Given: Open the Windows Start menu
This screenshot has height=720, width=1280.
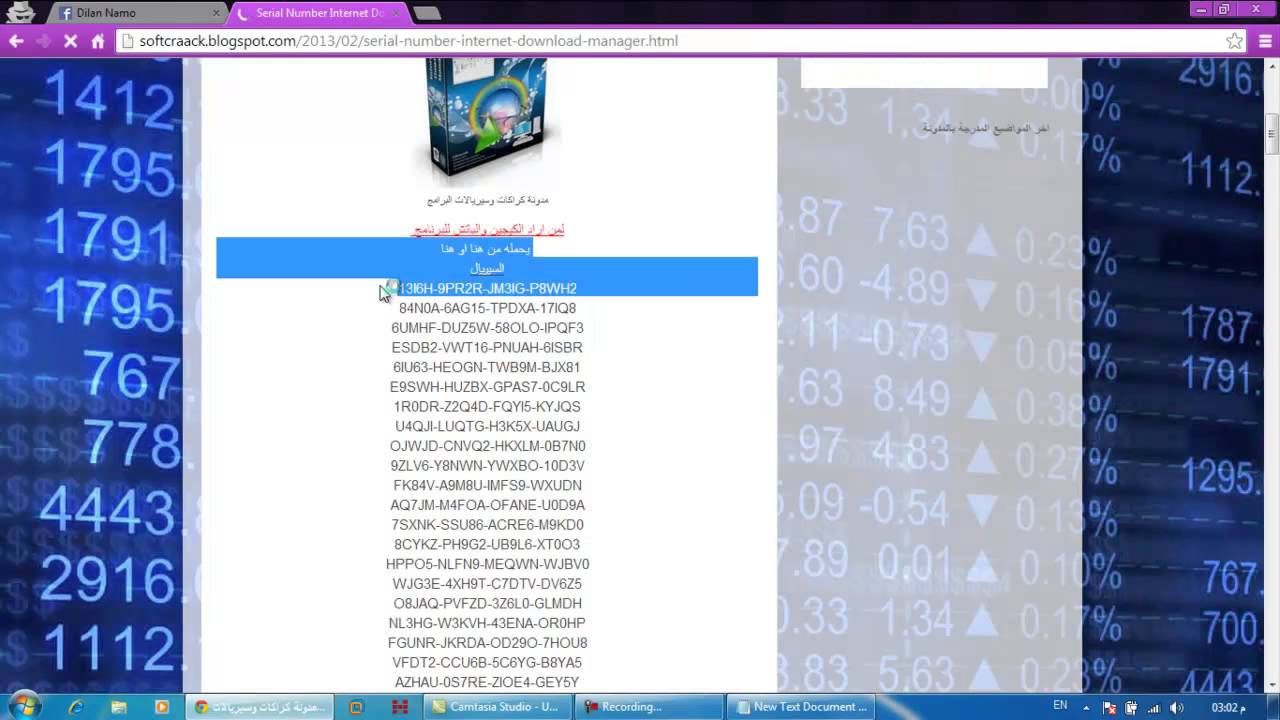Looking at the screenshot, I should (24, 706).
